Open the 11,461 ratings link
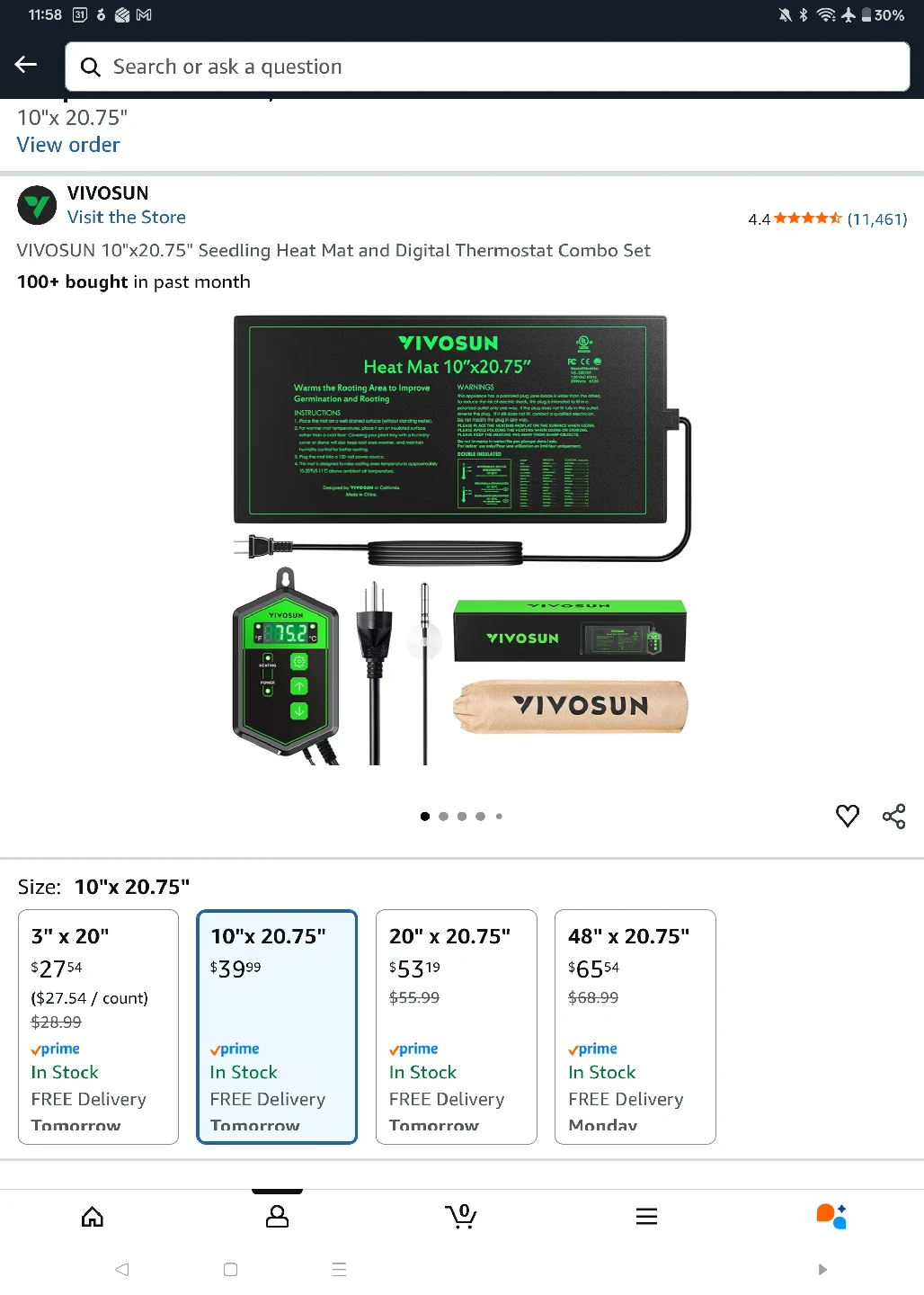This screenshot has height=1295, width=924. (x=877, y=219)
